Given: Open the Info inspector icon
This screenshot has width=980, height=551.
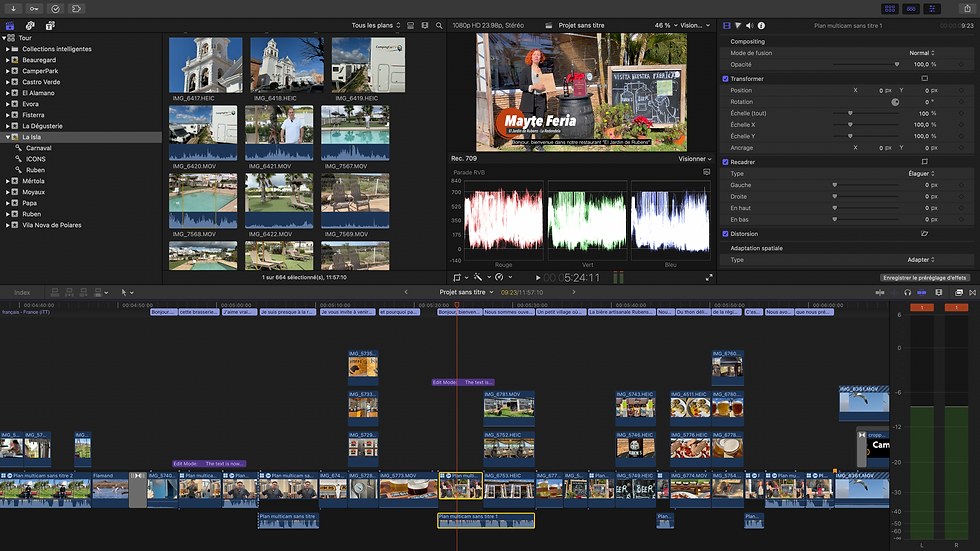Looking at the screenshot, I should 763,25.
